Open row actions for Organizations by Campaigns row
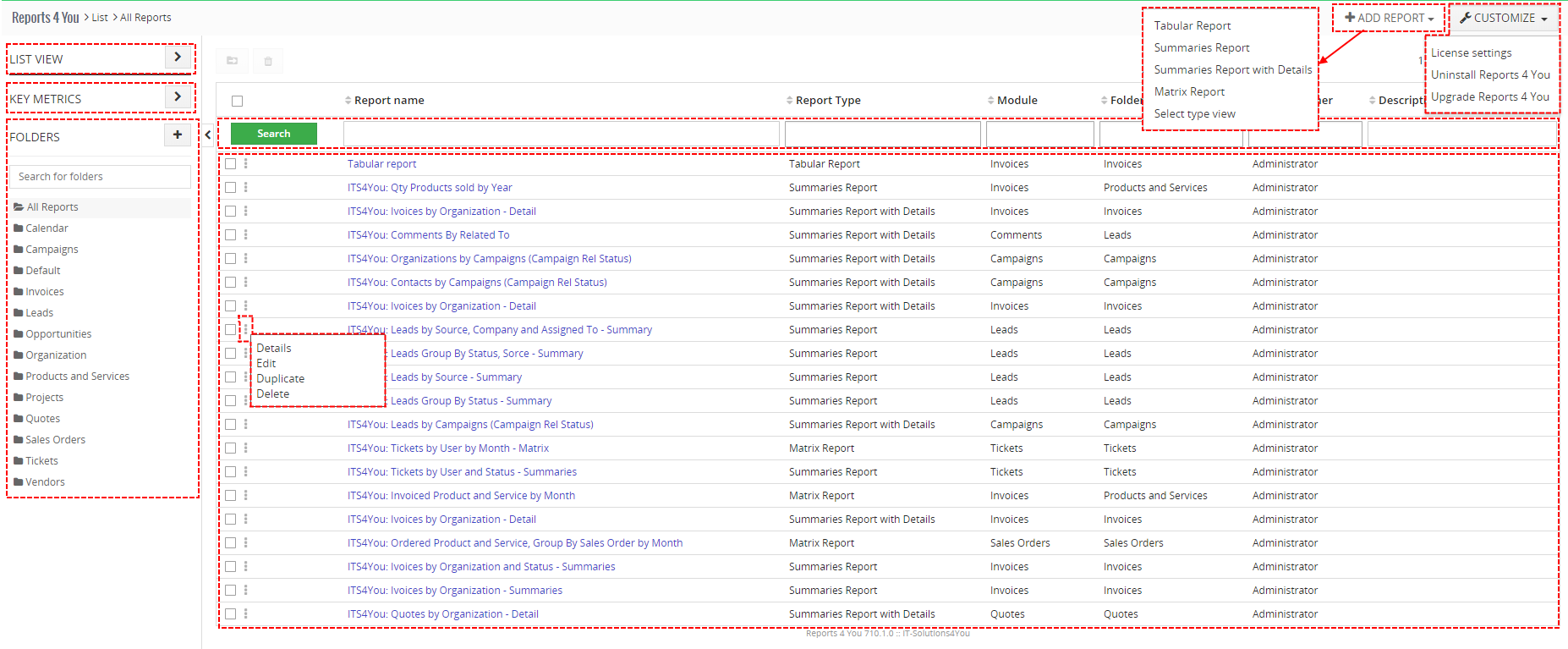The width and height of the screenshot is (1568, 649). [x=246, y=259]
